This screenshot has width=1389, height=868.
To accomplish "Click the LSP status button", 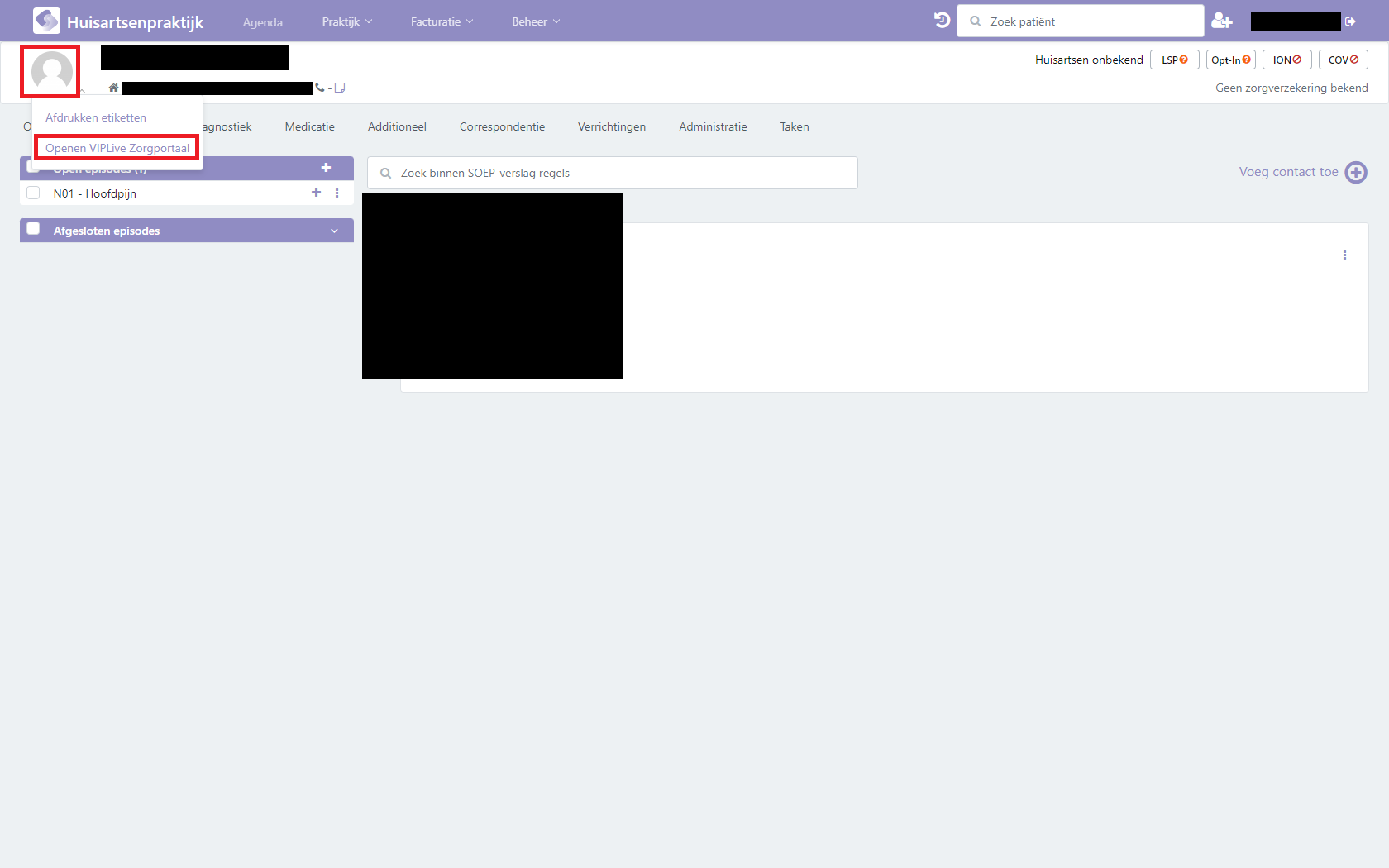I will [1174, 60].
